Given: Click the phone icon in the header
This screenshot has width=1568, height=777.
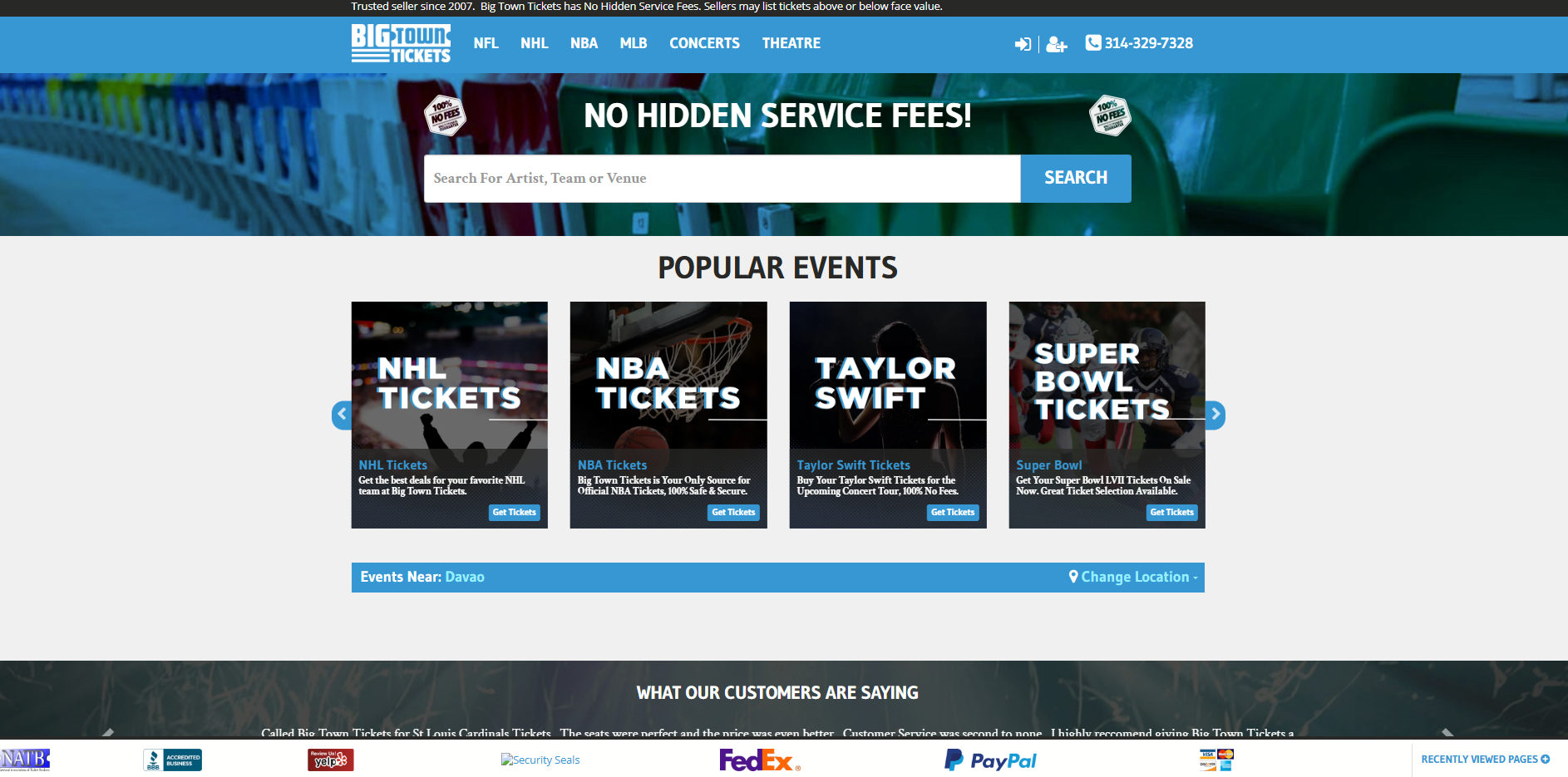Looking at the screenshot, I should point(1093,42).
